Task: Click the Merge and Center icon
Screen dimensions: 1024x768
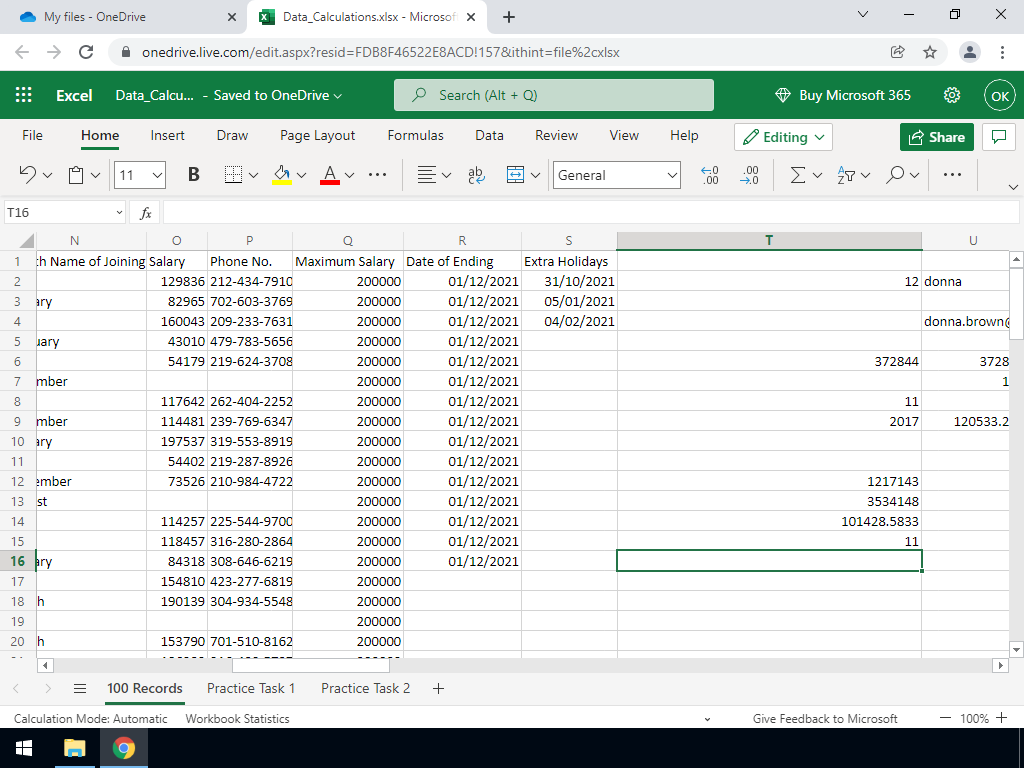Action: click(515, 175)
